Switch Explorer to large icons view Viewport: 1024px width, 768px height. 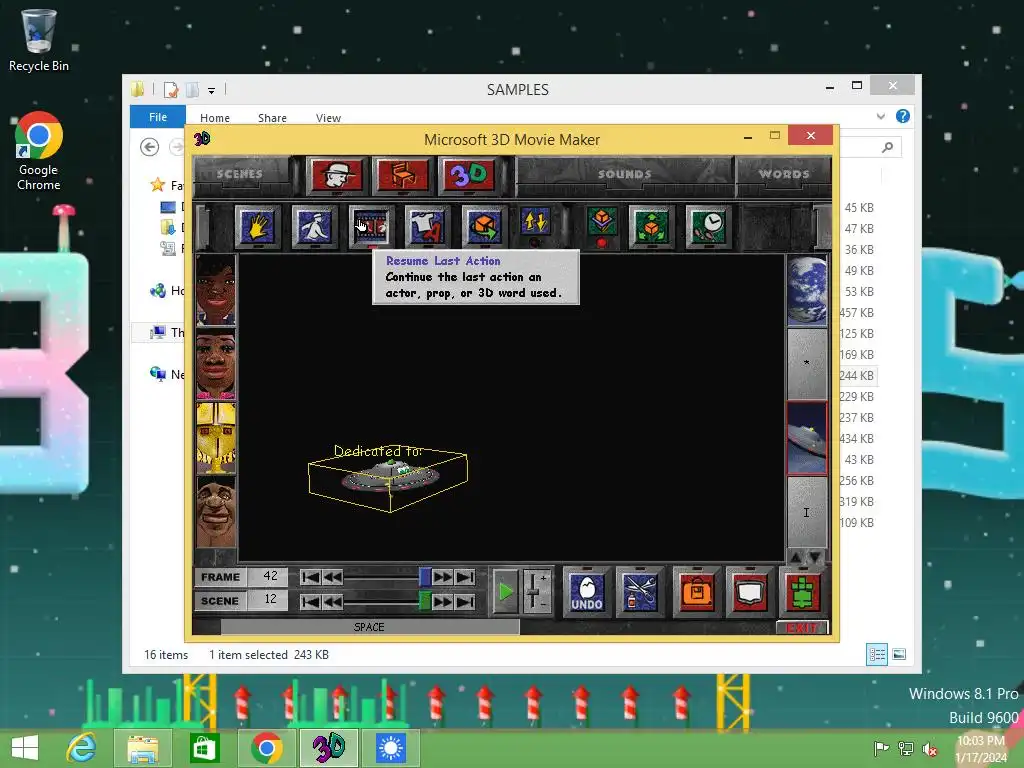pyautogui.click(x=899, y=654)
